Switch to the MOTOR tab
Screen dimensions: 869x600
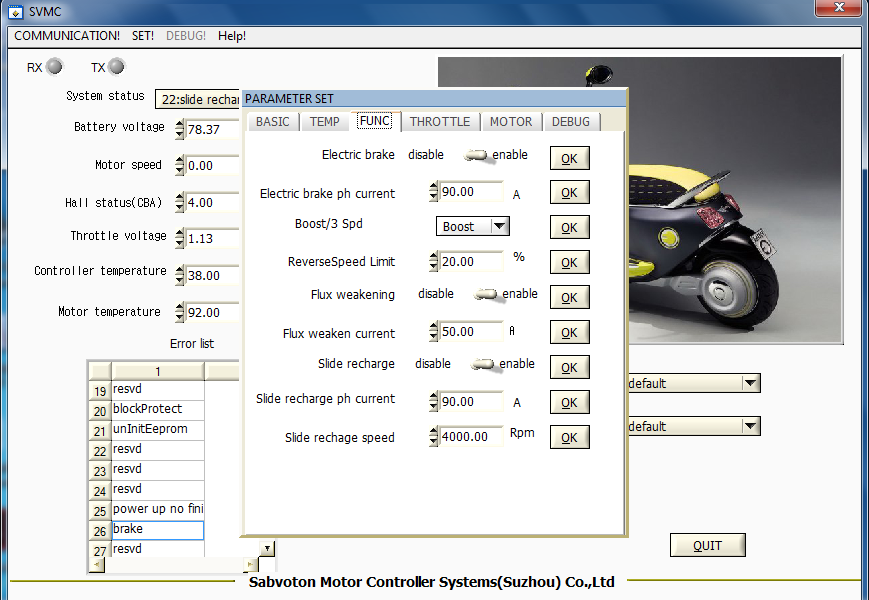click(x=510, y=122)
